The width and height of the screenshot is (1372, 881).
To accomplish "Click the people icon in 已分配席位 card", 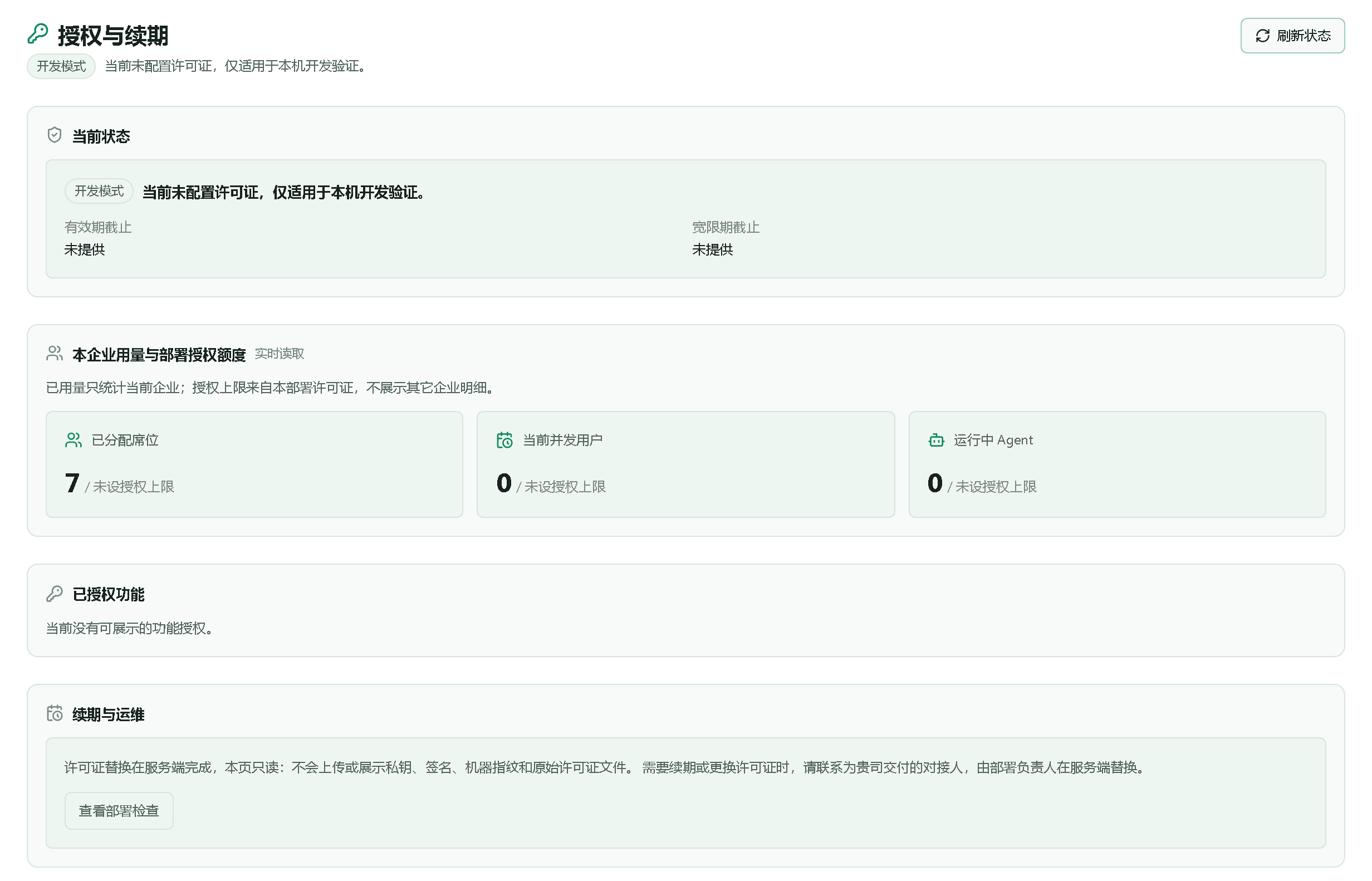I will pos(73,440).
